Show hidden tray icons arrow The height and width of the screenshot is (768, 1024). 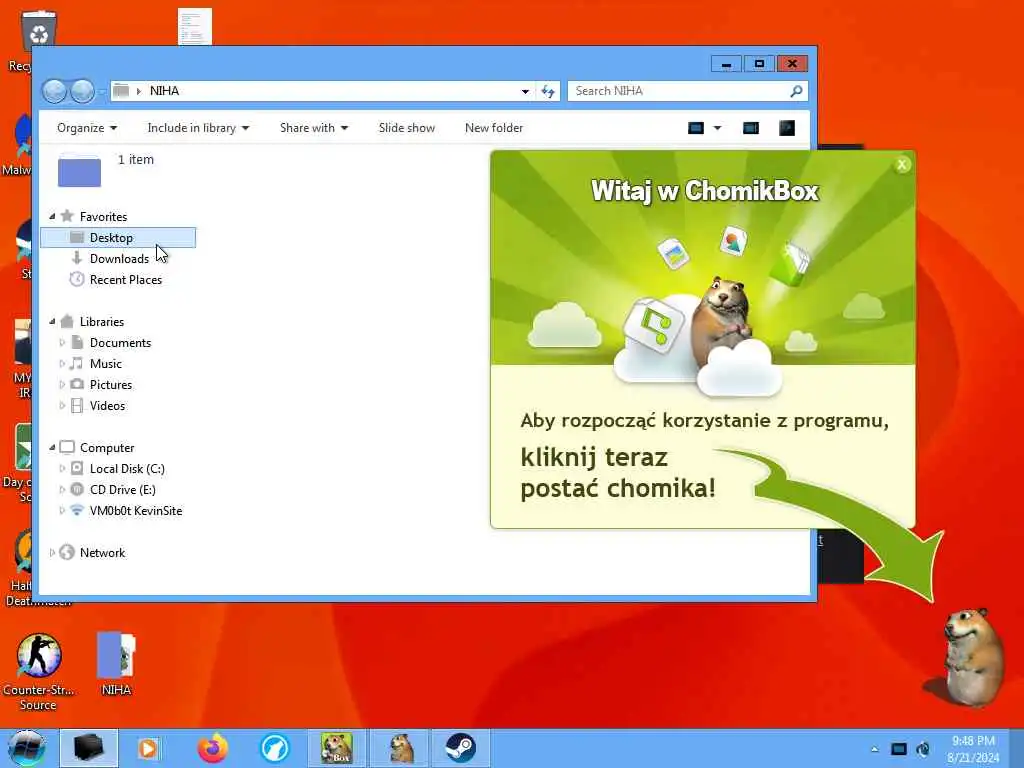(874, 749)
